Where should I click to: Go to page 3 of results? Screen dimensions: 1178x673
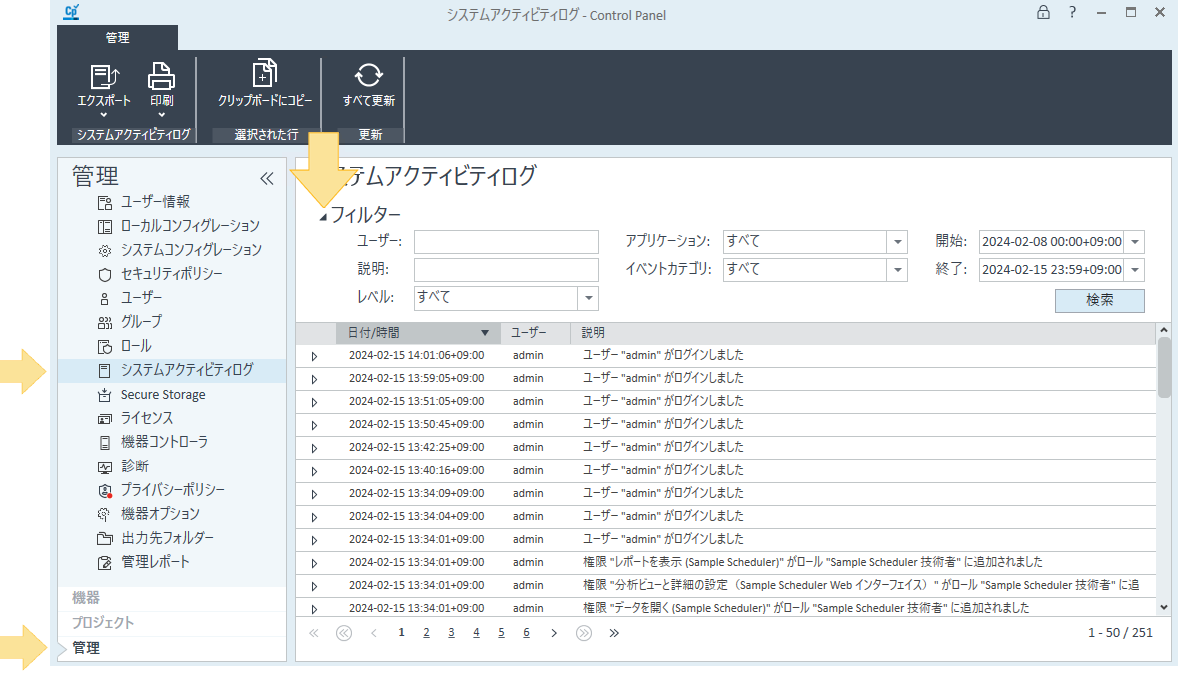tap(451, 632)
